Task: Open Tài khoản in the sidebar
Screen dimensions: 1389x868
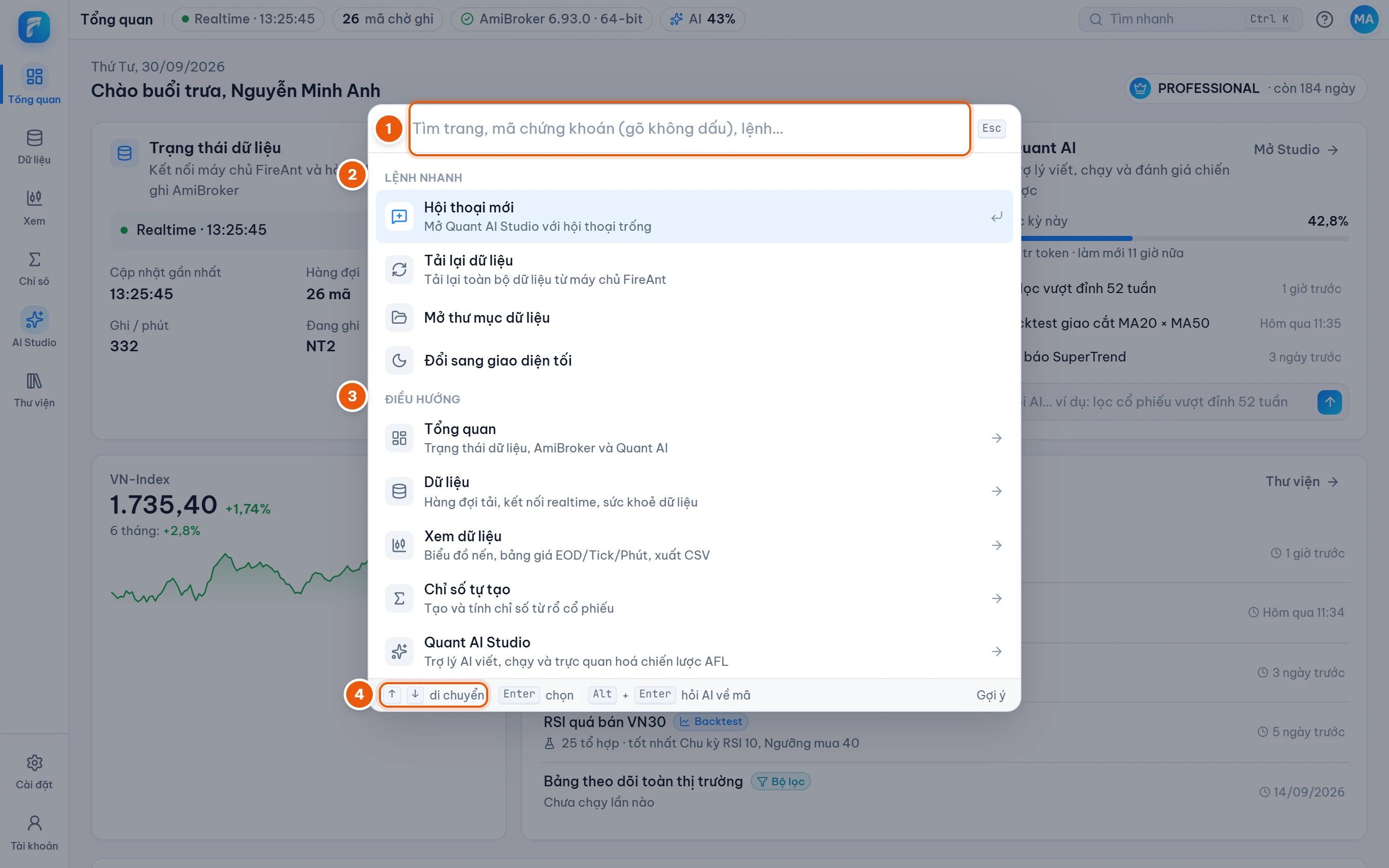Action: coord(34,833)
